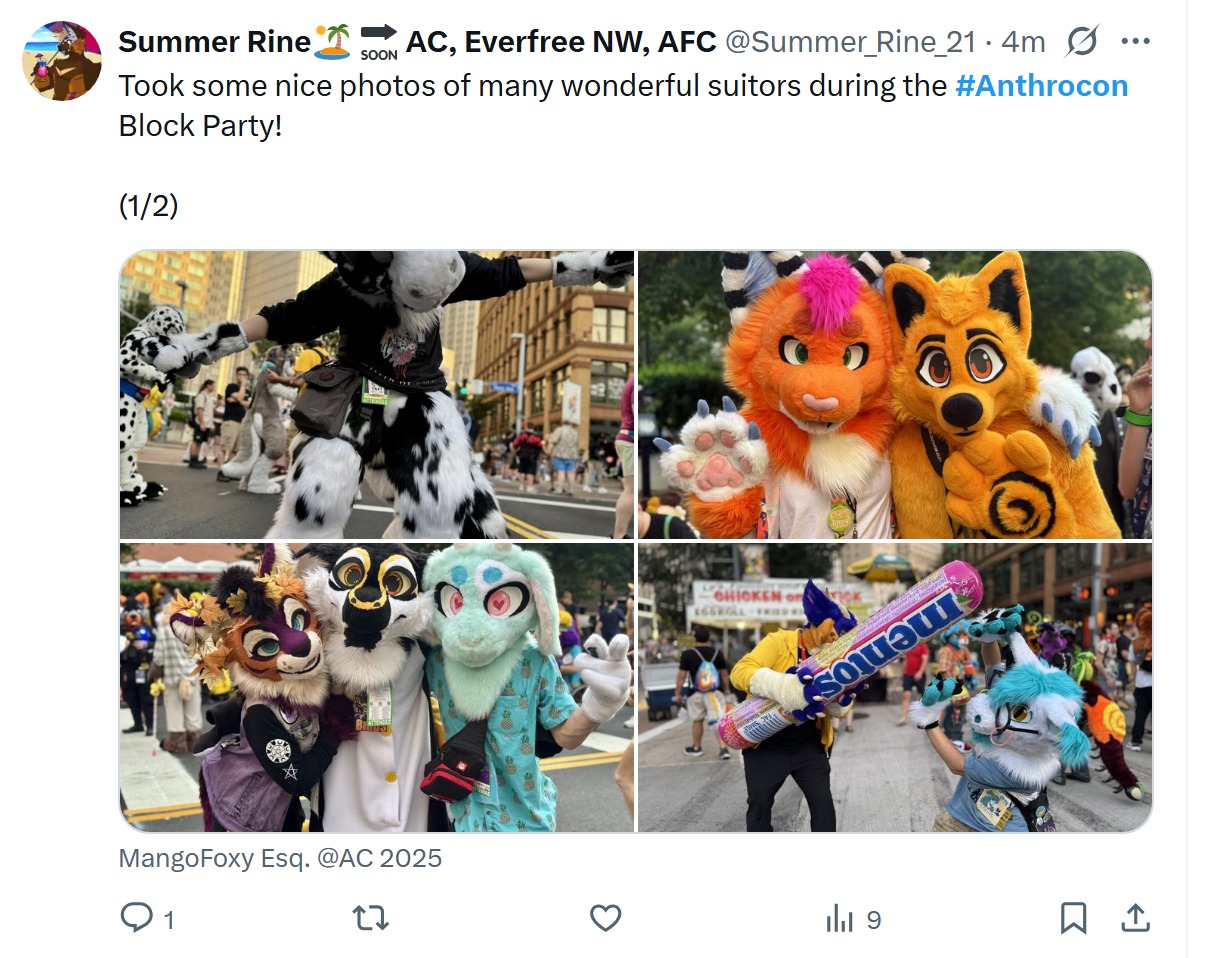This screenshot has width=1223, height=958.
Task: Open the reply comment icon
Action: click(x=135, y=917)
